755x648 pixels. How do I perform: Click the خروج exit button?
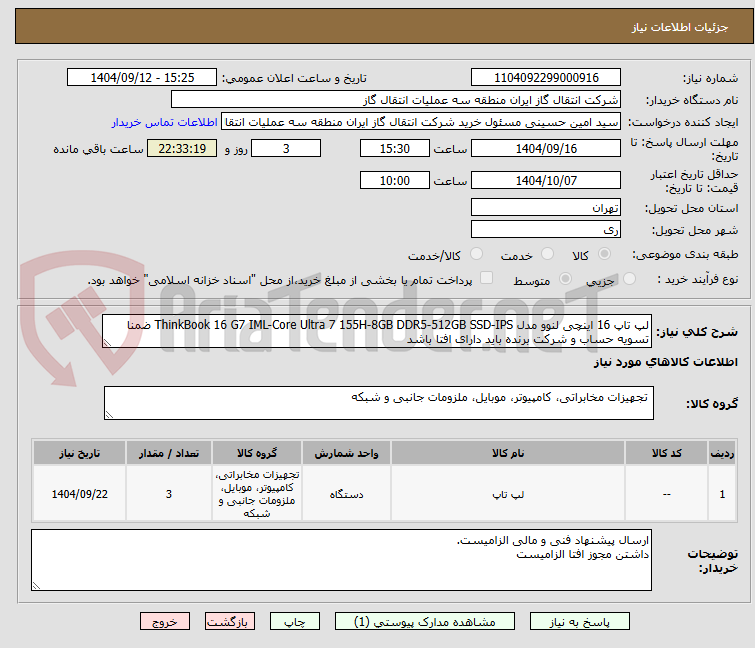coord(165,621)
